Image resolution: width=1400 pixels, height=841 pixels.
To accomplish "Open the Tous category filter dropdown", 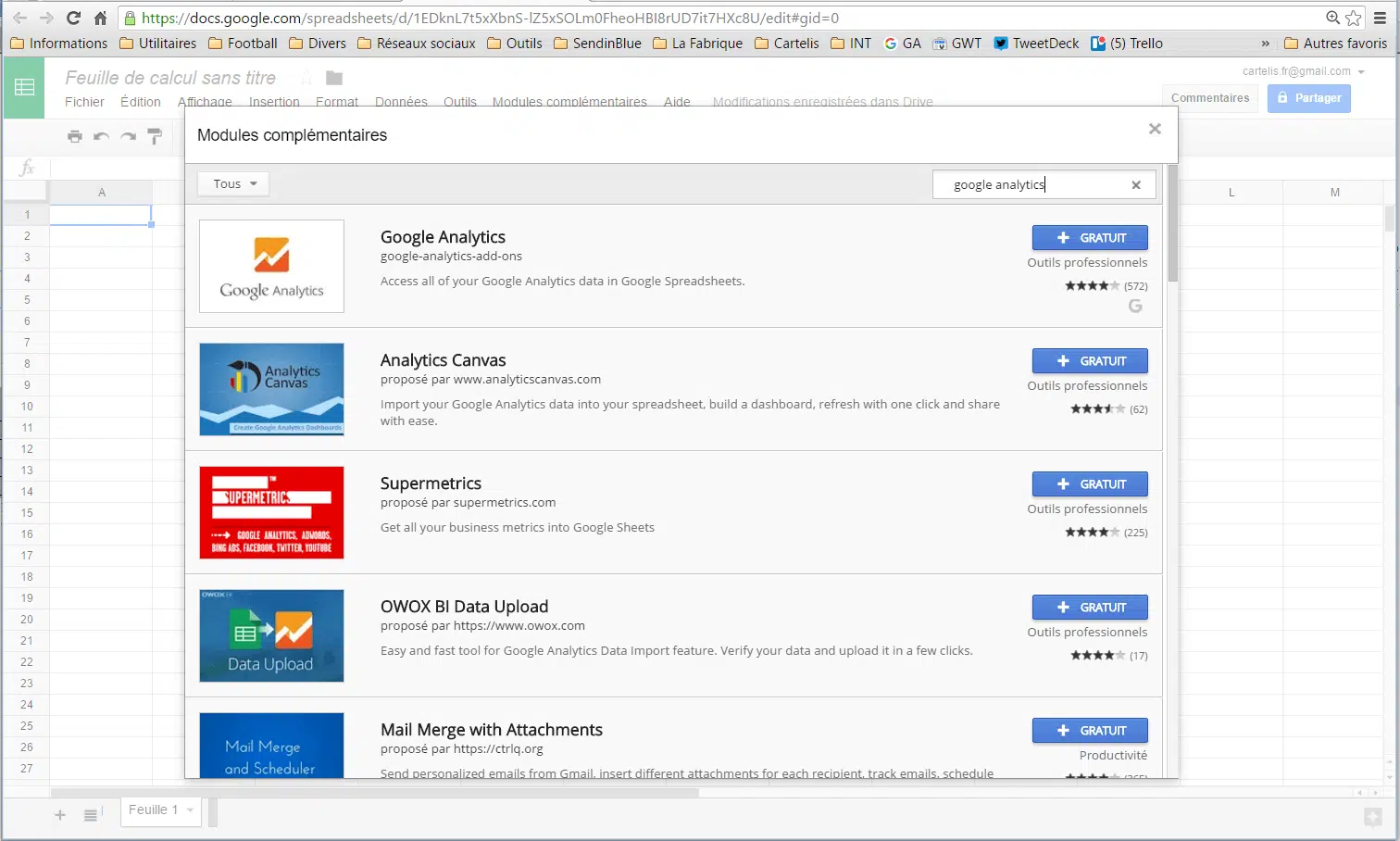I will 233,183.
